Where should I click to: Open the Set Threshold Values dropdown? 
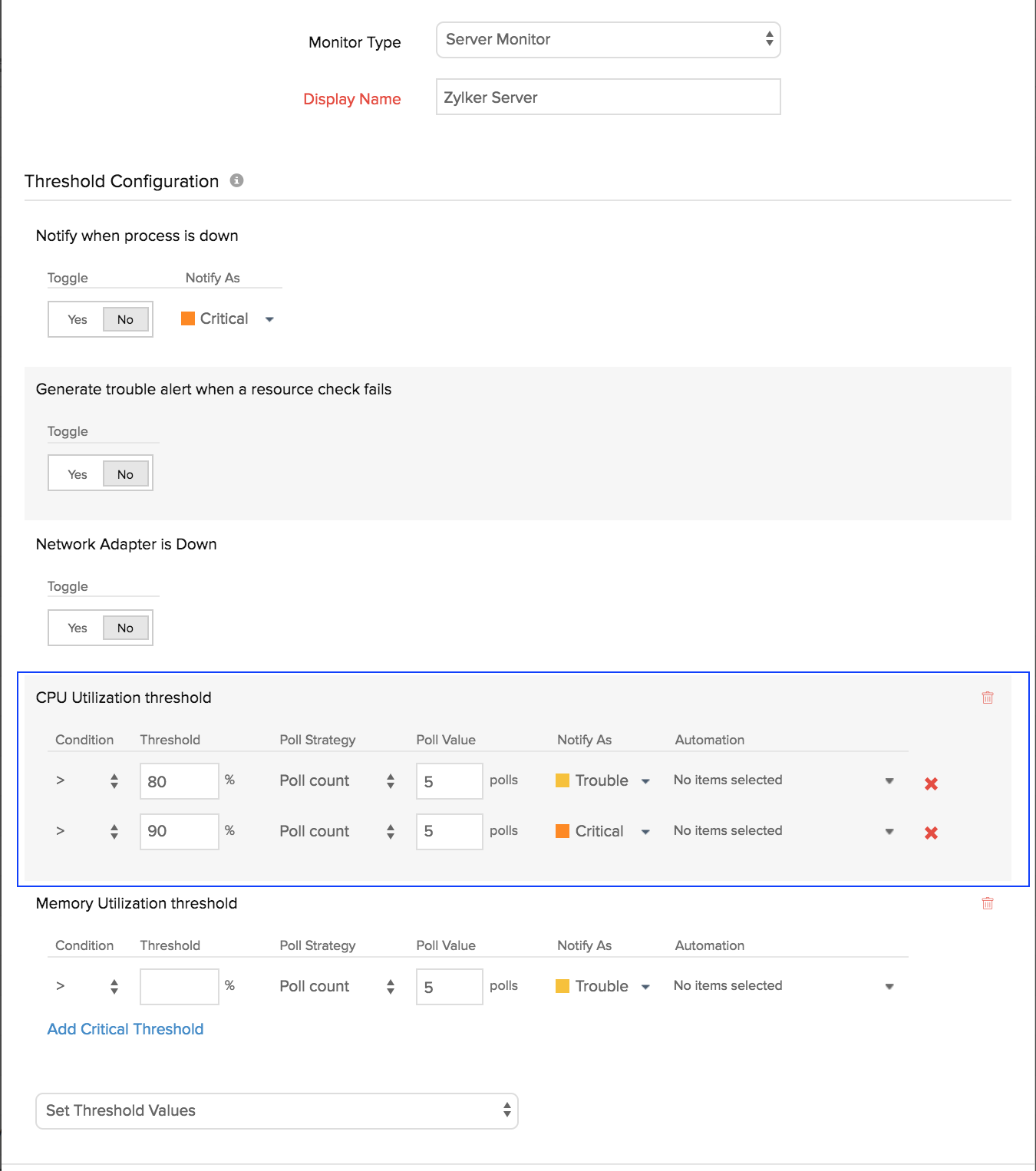coord(276,1110)
